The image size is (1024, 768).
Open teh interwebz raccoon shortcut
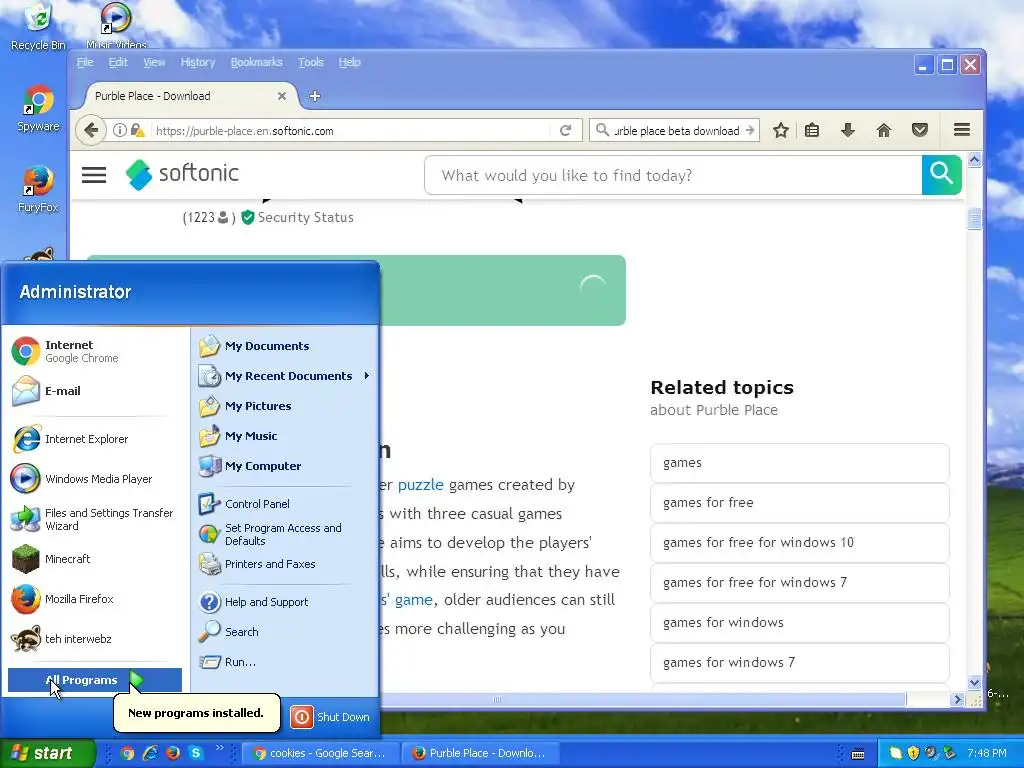(96, 639)
